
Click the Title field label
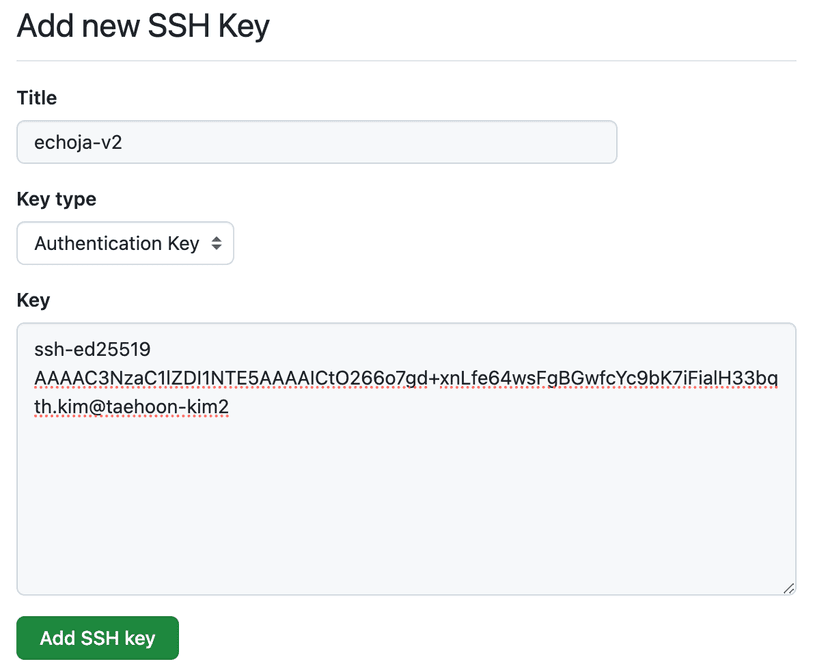point(36,98)
